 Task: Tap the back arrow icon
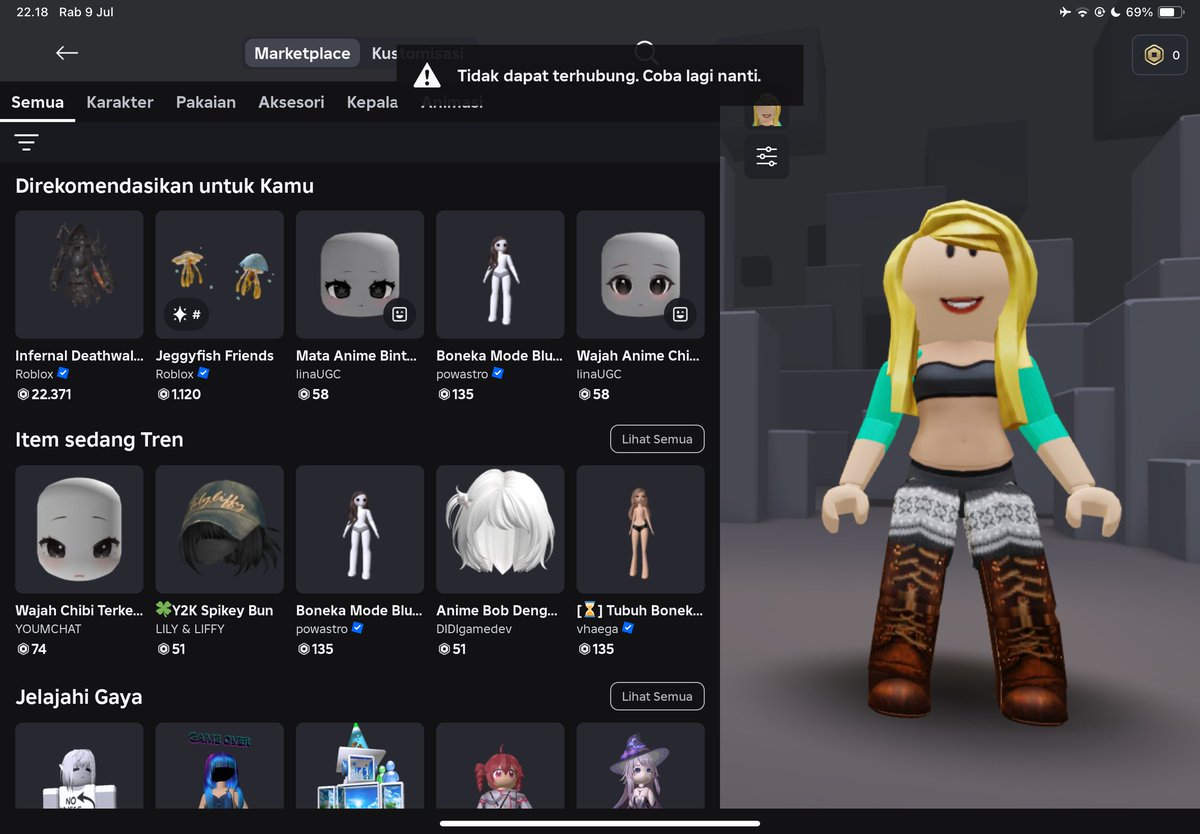(x=67, y=53)
